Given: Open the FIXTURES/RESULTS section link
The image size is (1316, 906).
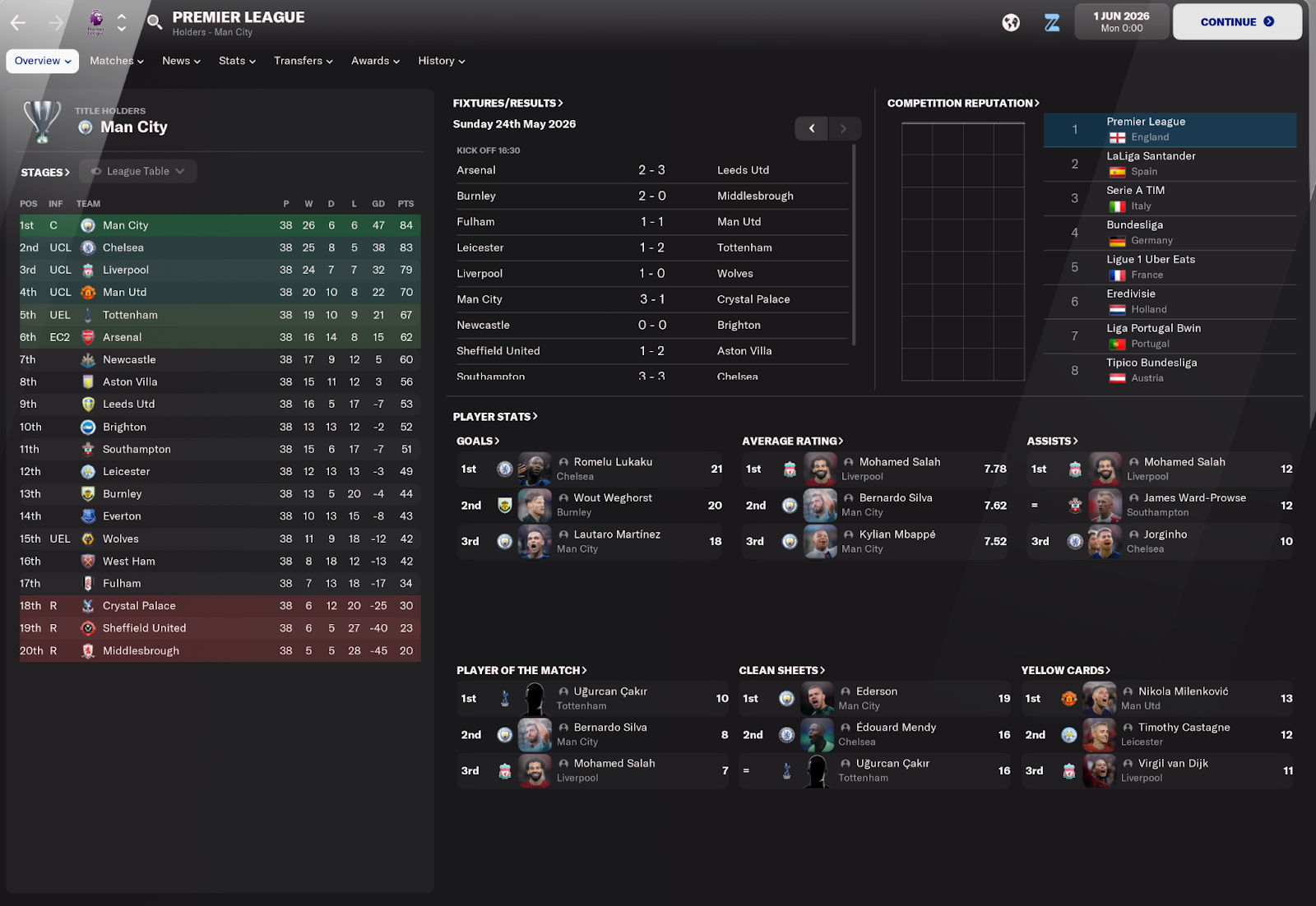Looking at the screenshot, I should click(x=507, y=104).
